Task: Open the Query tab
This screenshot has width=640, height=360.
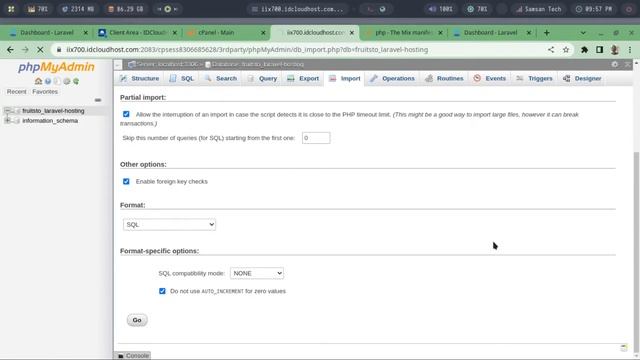Action: click(x=262, y=78)
